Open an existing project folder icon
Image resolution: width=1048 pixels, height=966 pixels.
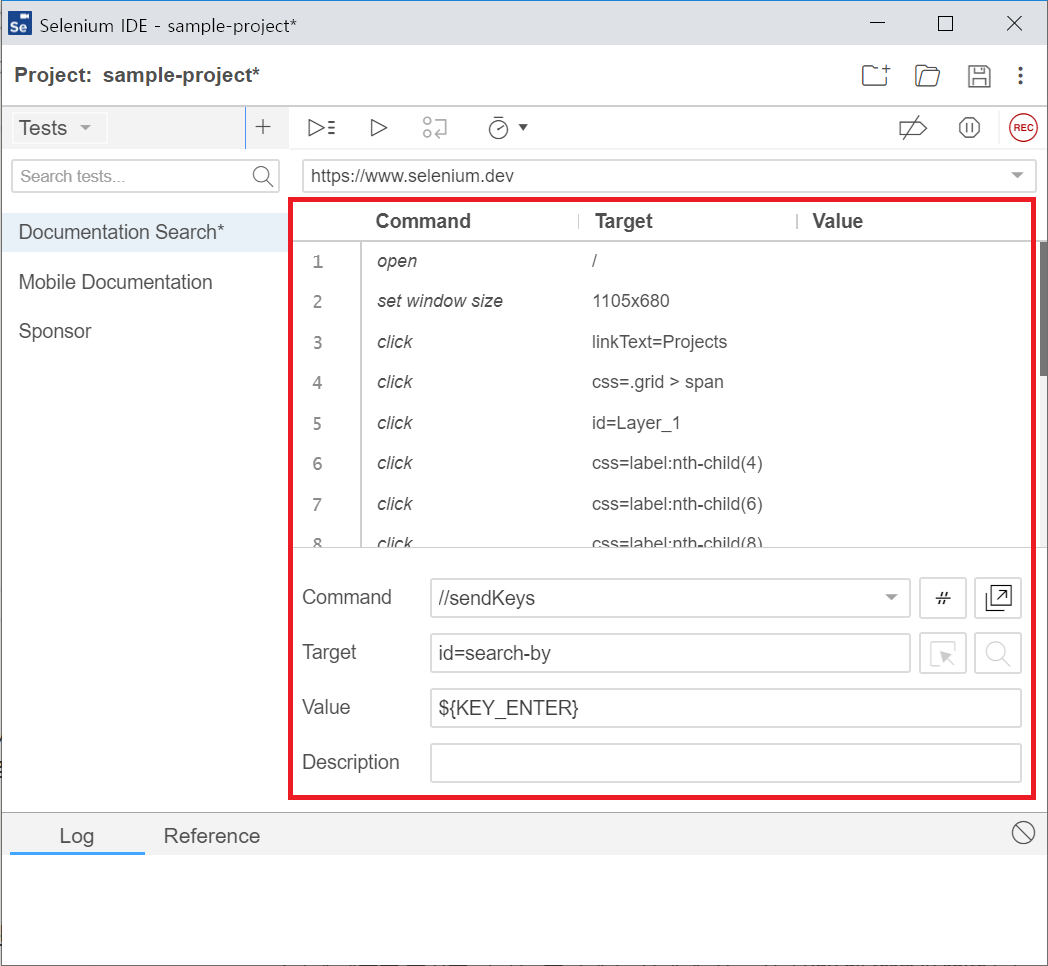(x=927, y=76)
